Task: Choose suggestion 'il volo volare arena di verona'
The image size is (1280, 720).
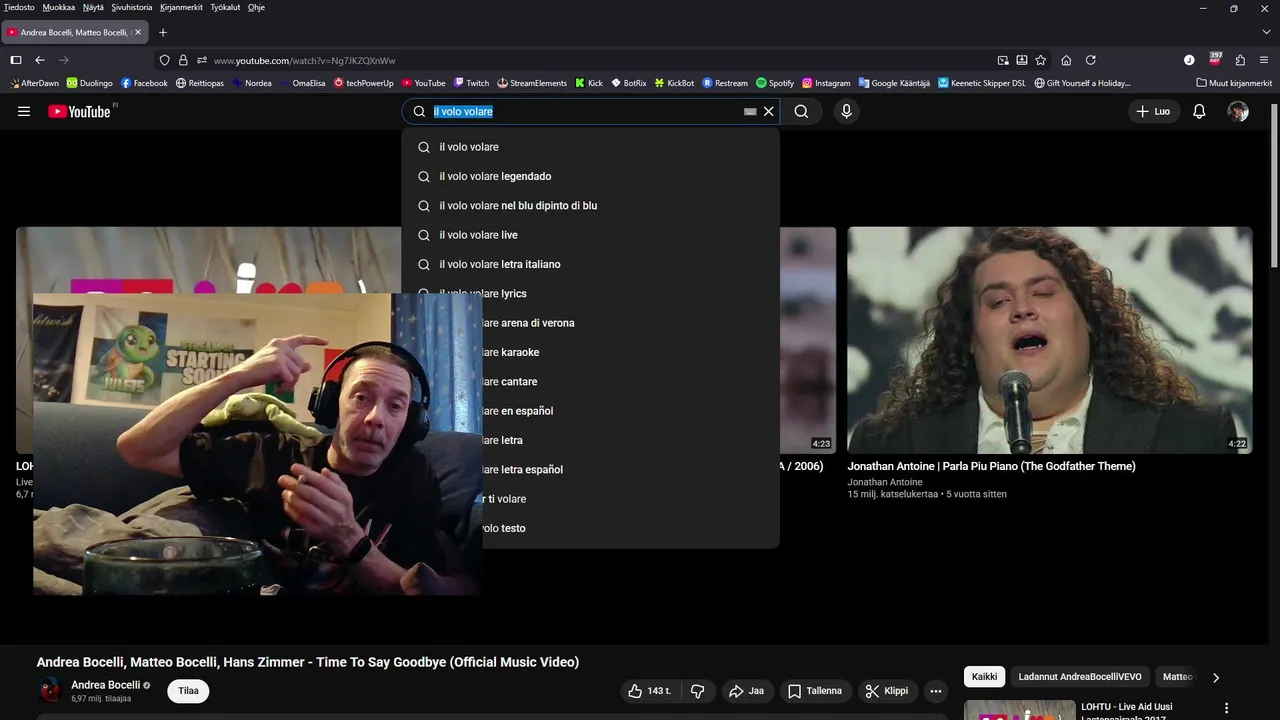Action: [631, 323]
